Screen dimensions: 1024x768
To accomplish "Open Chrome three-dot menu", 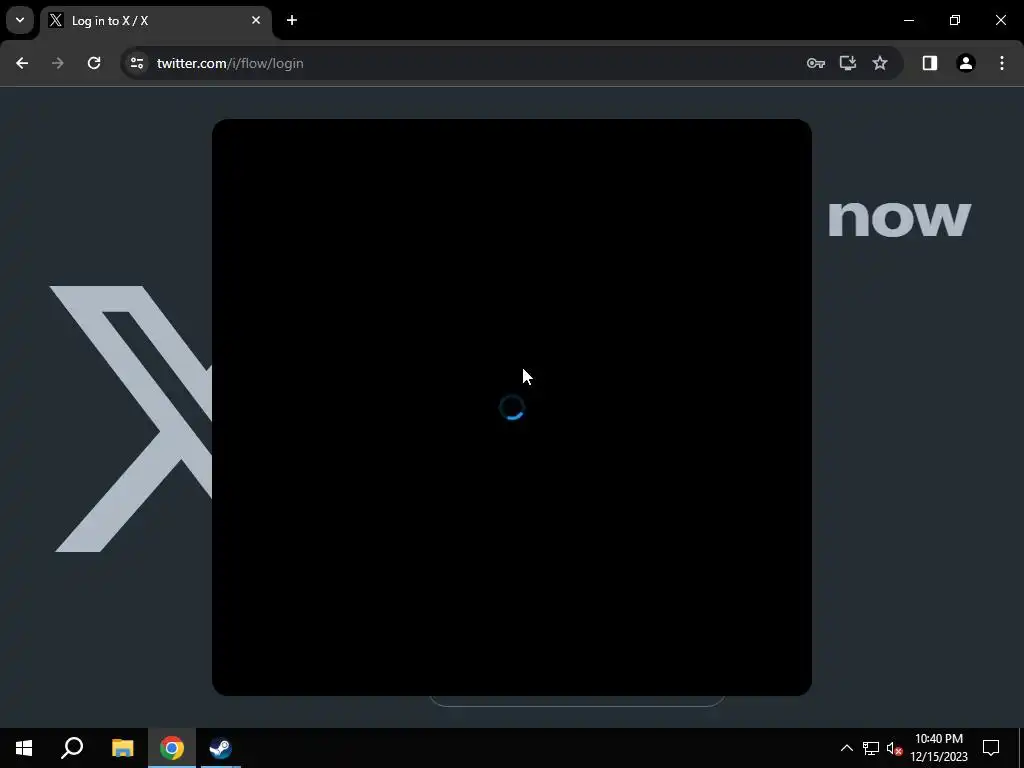I will pos(1002,63).
